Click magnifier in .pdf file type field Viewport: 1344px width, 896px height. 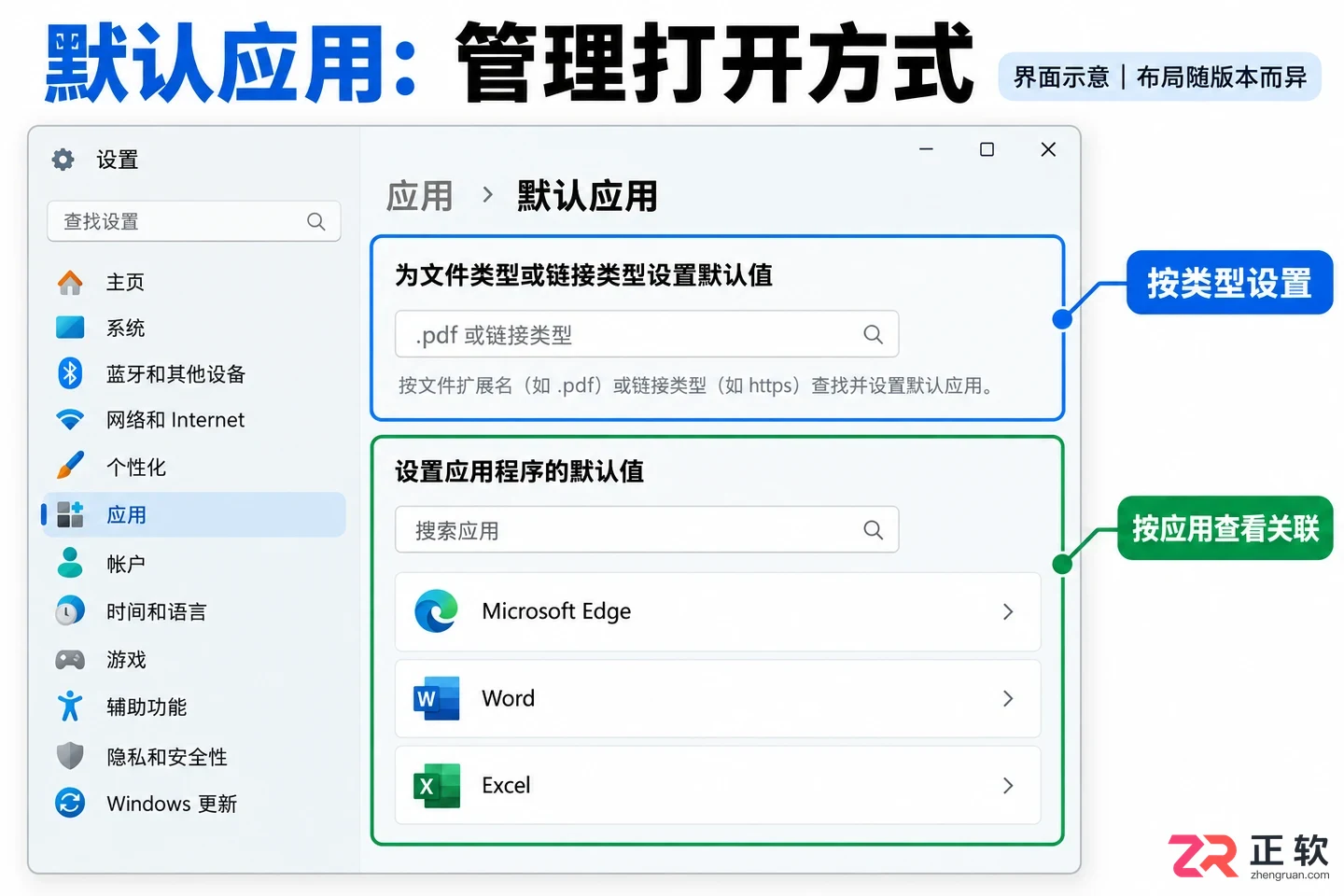(x=873, y=334)
